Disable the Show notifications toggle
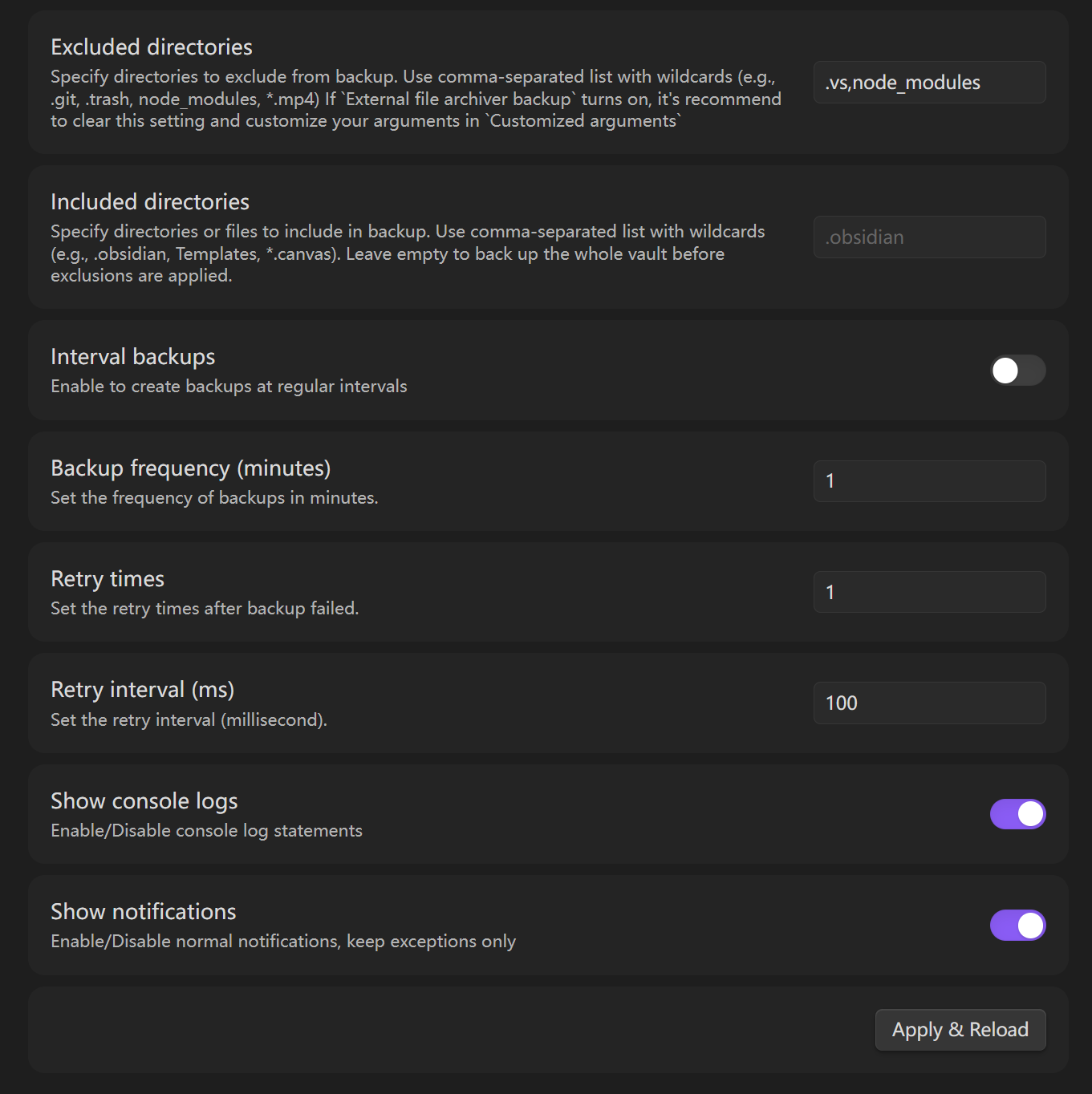 (1017, 925)
